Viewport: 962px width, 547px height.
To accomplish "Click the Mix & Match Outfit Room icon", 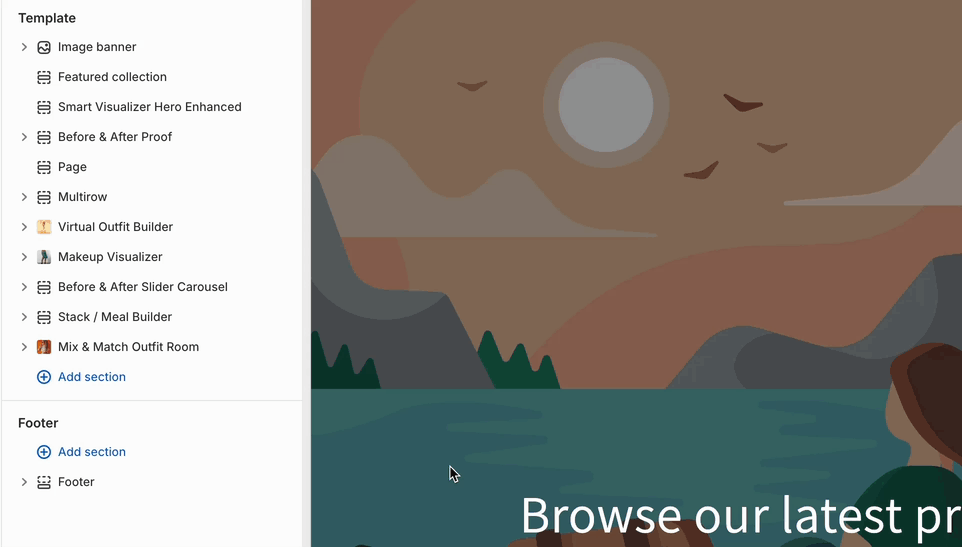I will tap(44, 347).
